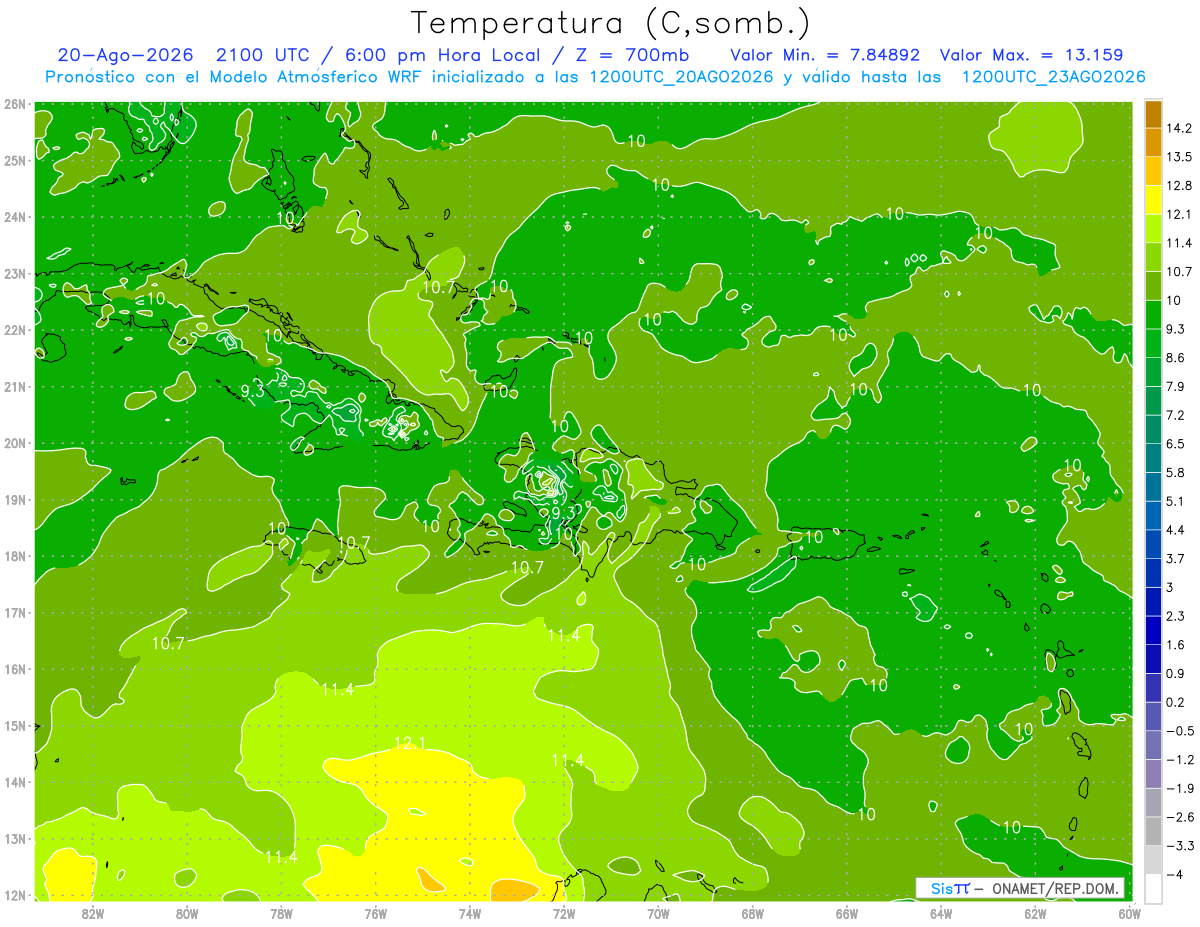The width and height of the screenshot is (1200, 927).
Task: Select the date text "20-Ago-2026"
Action: point(125,55)
